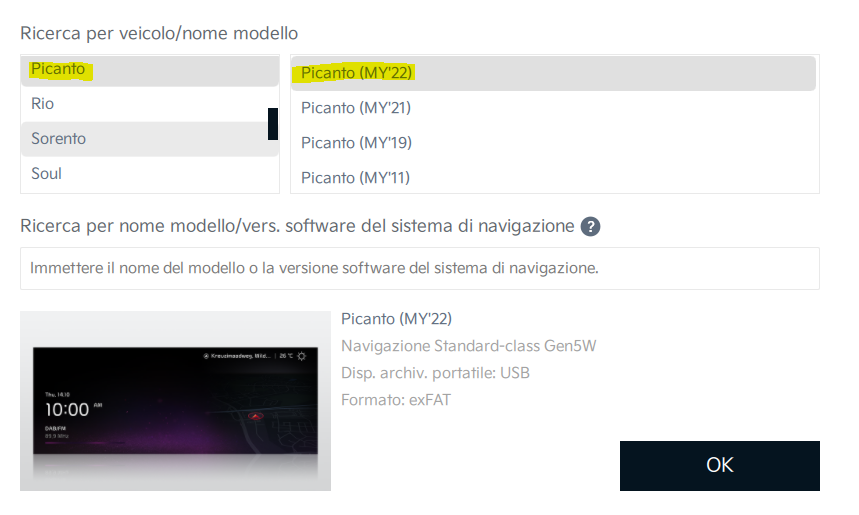Click the Disp. archiv. portatile: USB line
The height and width of the screenshot is (515, 859).
tap(436, 373)
